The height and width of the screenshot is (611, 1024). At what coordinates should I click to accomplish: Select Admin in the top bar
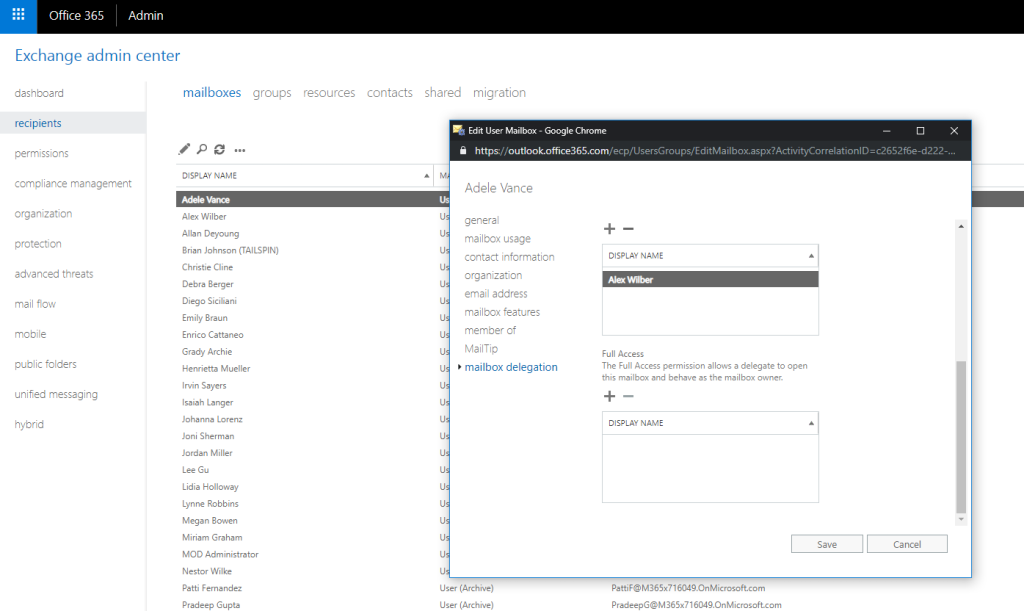coord(145,16)
